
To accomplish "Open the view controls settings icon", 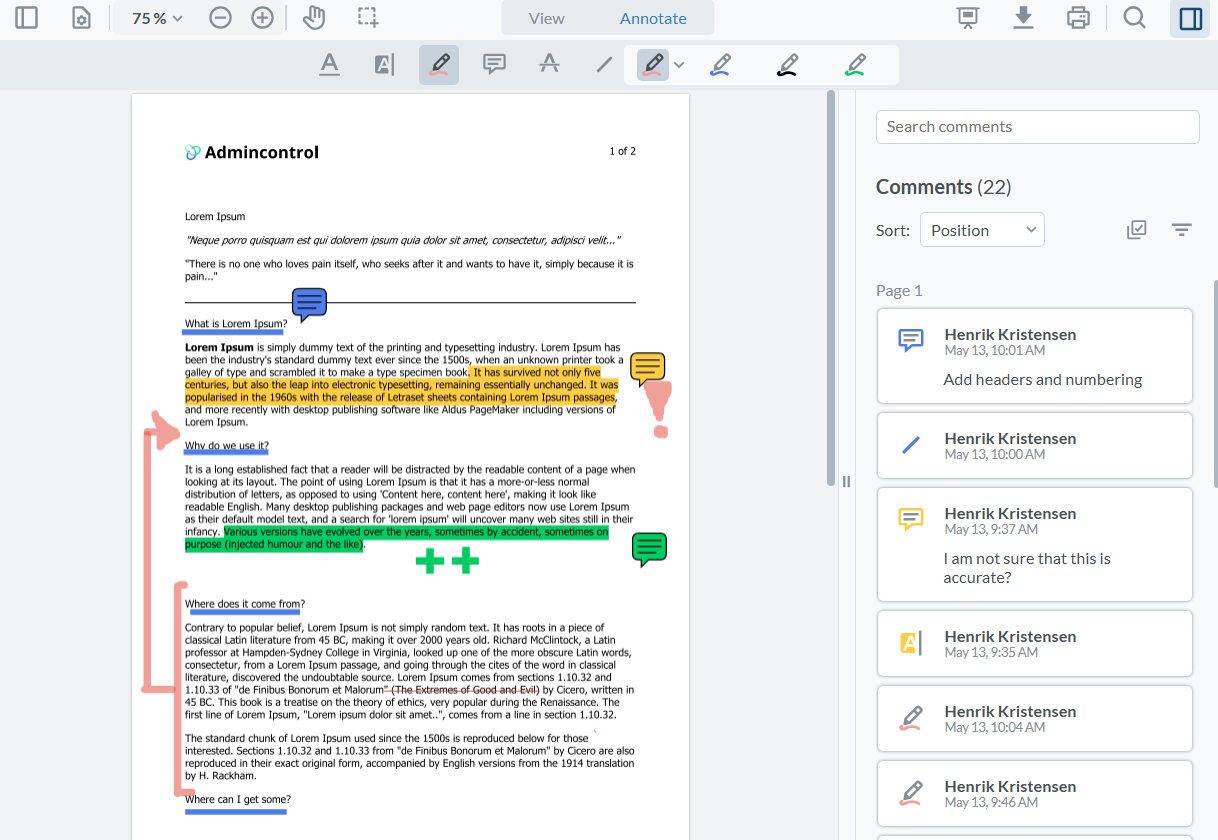I will 81,18.
